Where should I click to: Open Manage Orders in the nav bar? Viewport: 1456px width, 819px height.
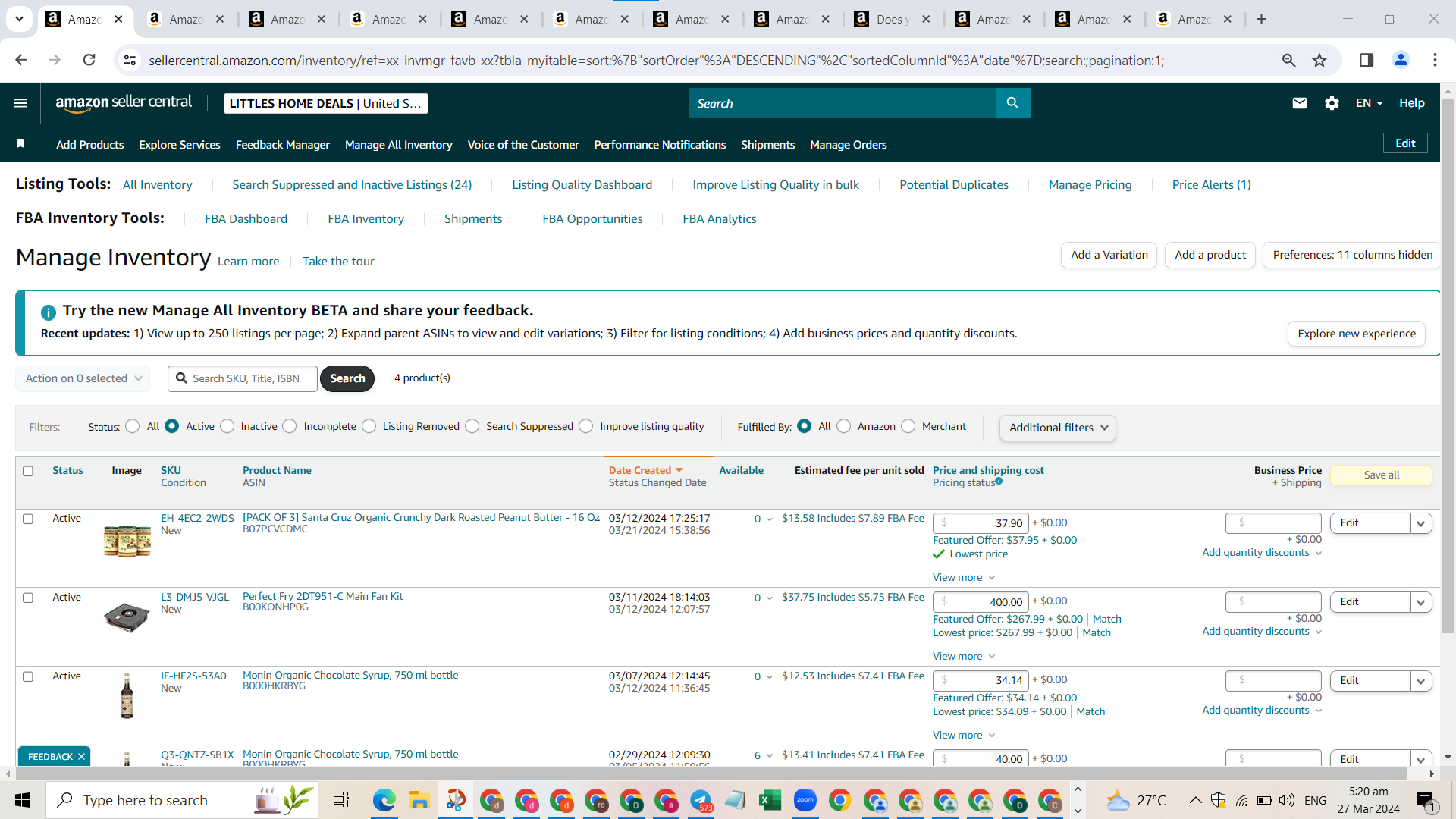tap(848, 144)
